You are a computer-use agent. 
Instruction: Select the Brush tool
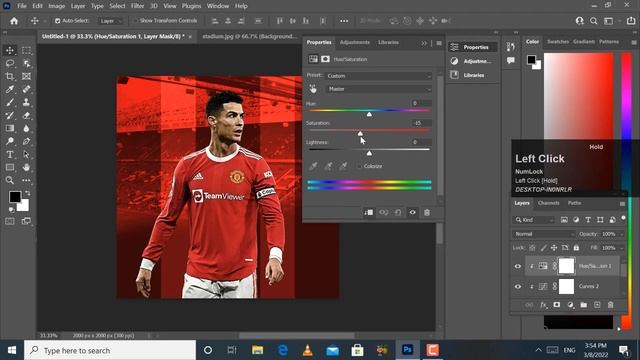tap(10, 102)
